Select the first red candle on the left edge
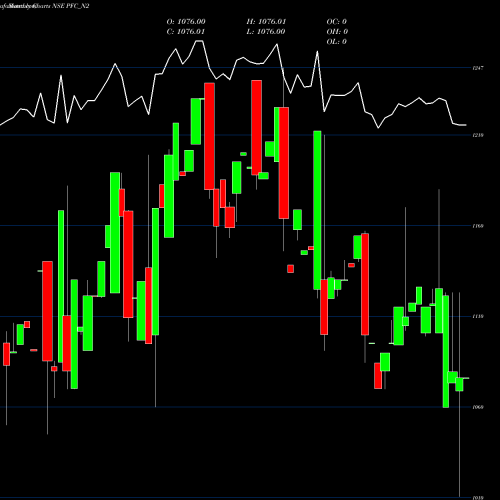500x500 pixels. pos(7,354)
